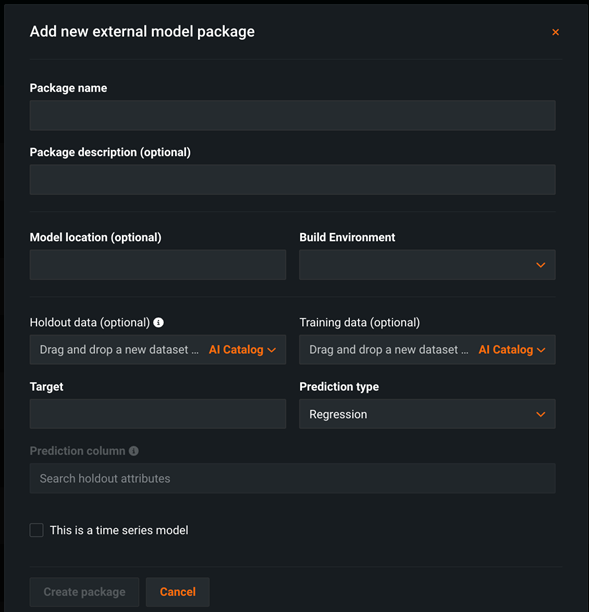Open AI Catalog menu for Training data
The width and height of the screenshot is (589, 612).
click(512, 350)
